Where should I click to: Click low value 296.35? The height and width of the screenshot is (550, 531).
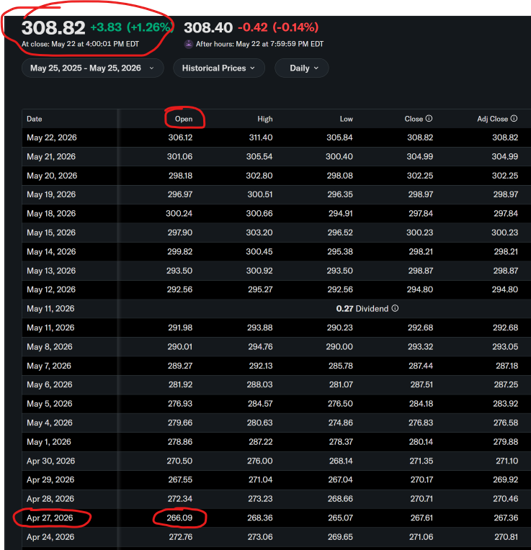coord(340,194)
